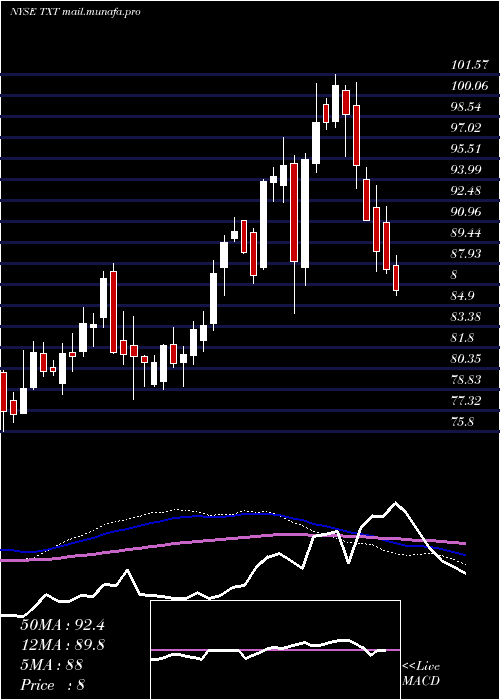Click the 78.83 price axis label
Screen dimensions: 500x700
466,379
